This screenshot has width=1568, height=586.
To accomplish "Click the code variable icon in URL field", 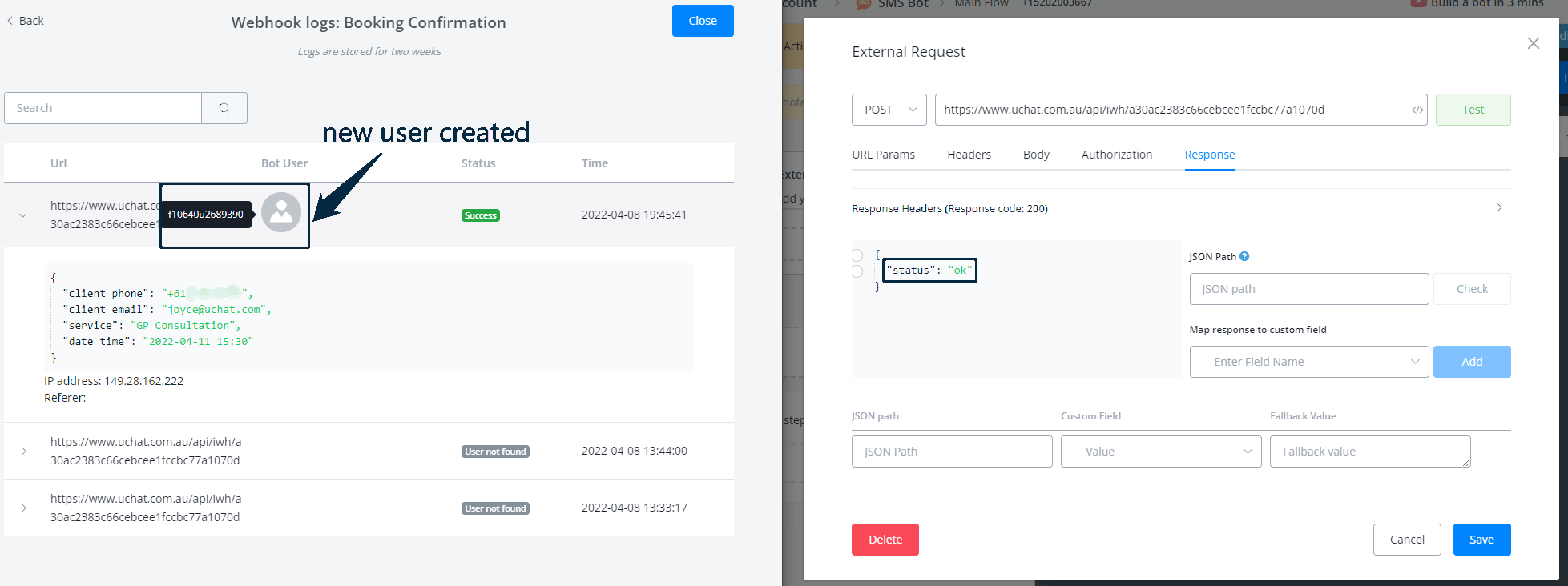I will click(x=1417, y=110).
